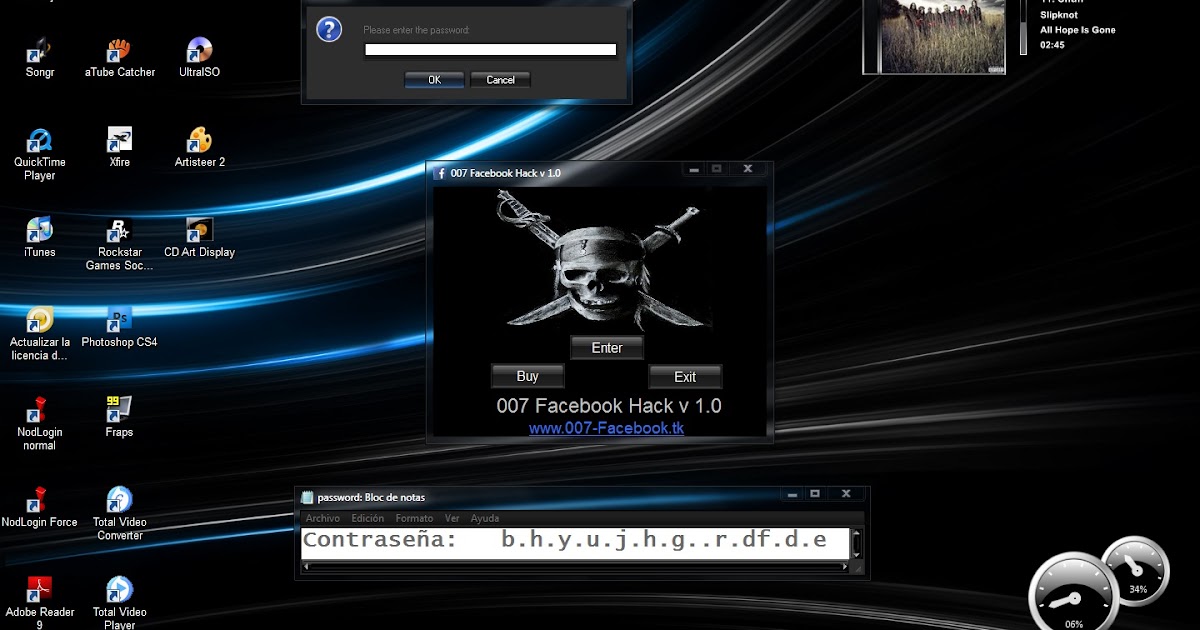Viewport: 1200px width, 630px height.
Task: Click the Facebook icon in 007 Facebook Hack titlebar
Action: click(440, 173)
